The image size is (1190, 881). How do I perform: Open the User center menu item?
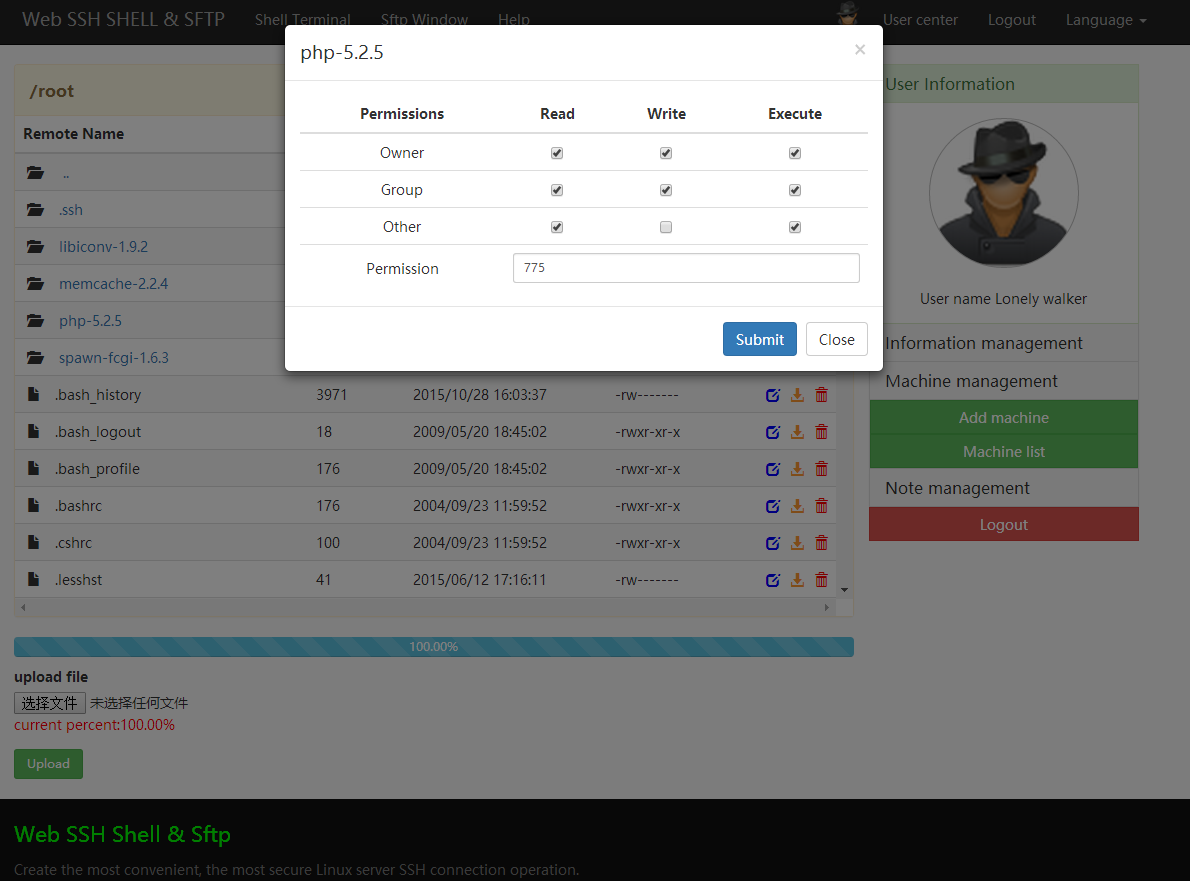pos(919,20)
